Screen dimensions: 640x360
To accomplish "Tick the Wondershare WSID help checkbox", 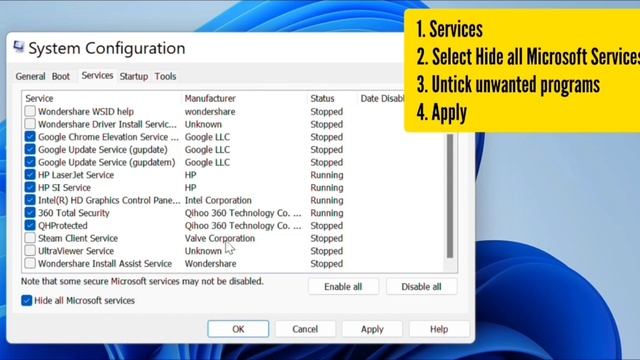I will (30, 111).
